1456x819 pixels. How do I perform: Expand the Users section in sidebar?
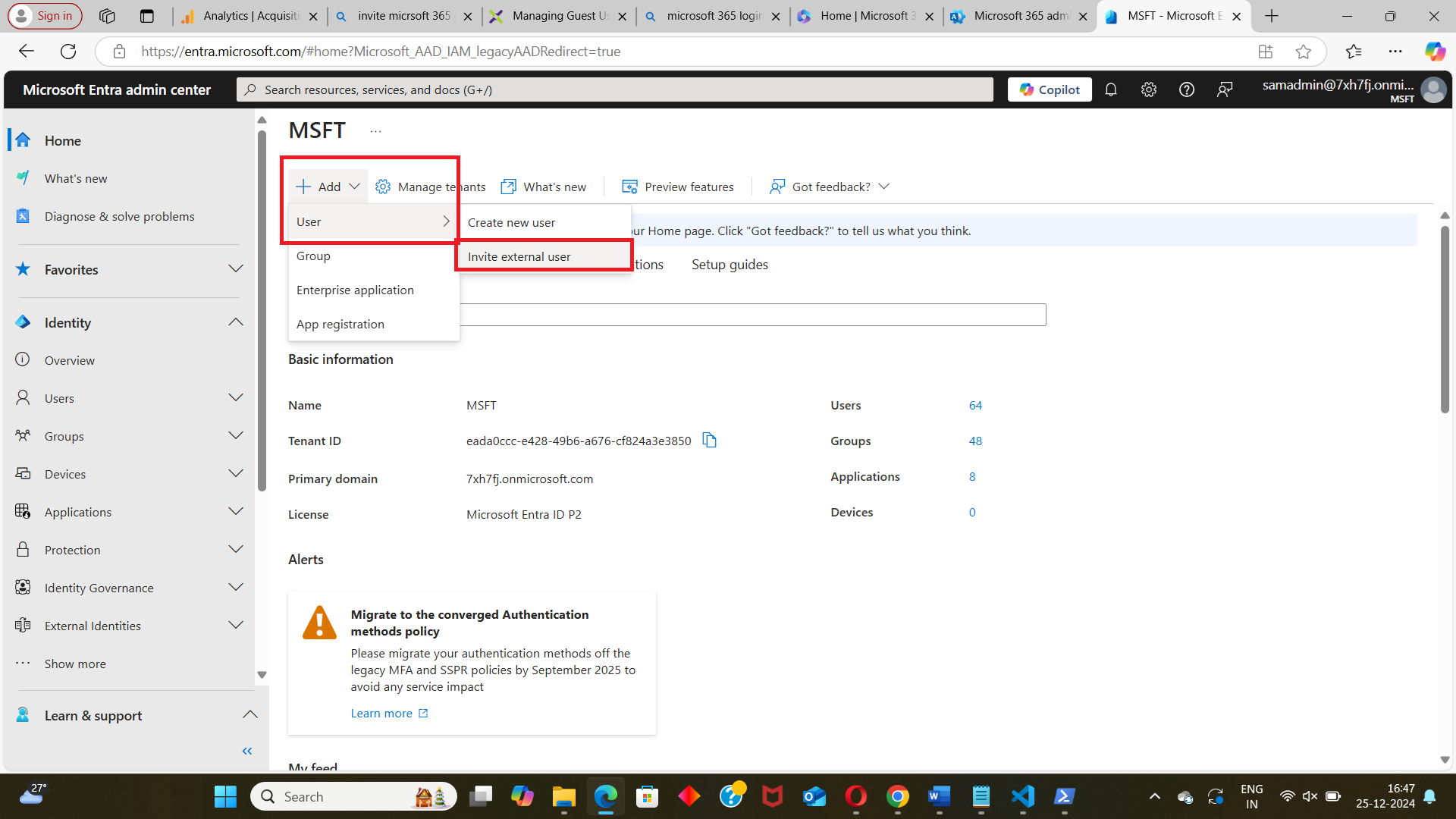click(236, 398)
